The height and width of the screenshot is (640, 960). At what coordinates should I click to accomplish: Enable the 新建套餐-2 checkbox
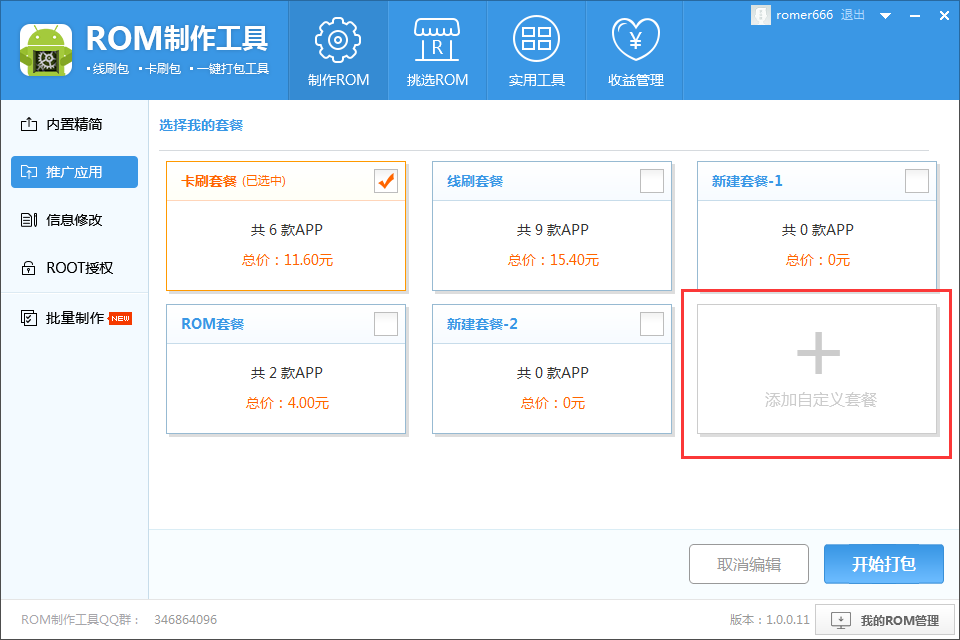pos(651,324)
